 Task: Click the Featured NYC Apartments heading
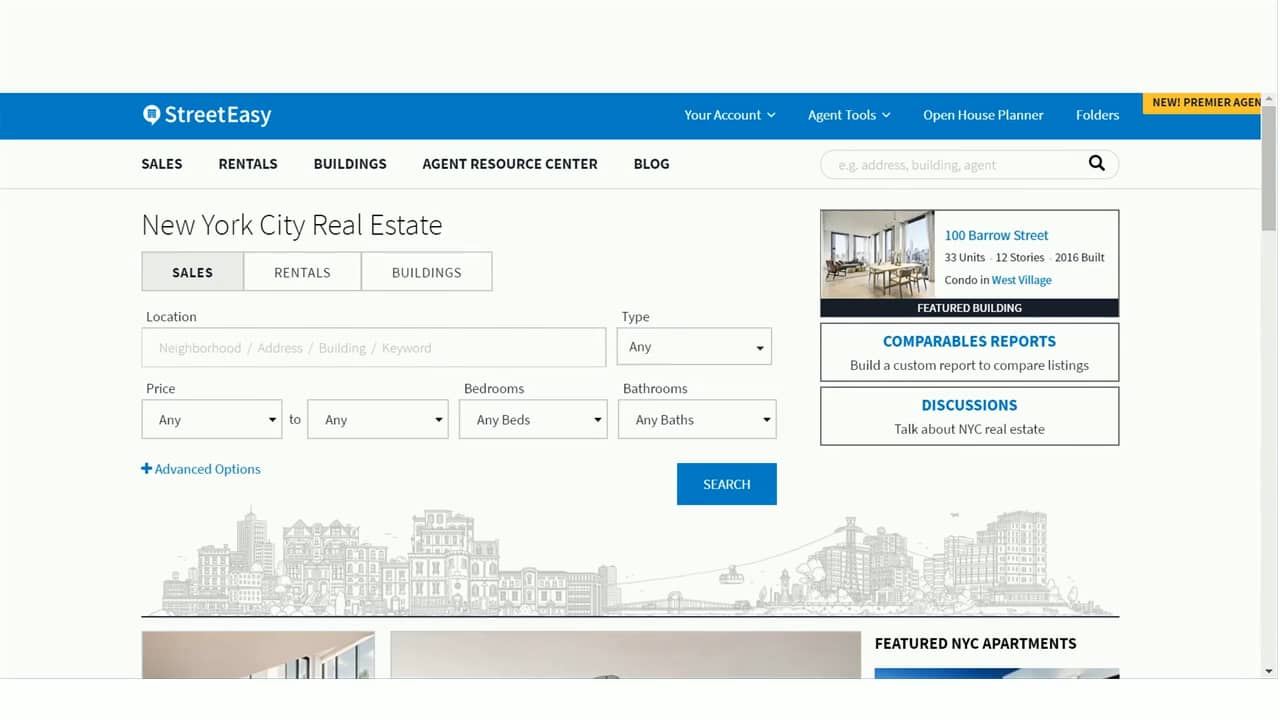pos(976,644)
